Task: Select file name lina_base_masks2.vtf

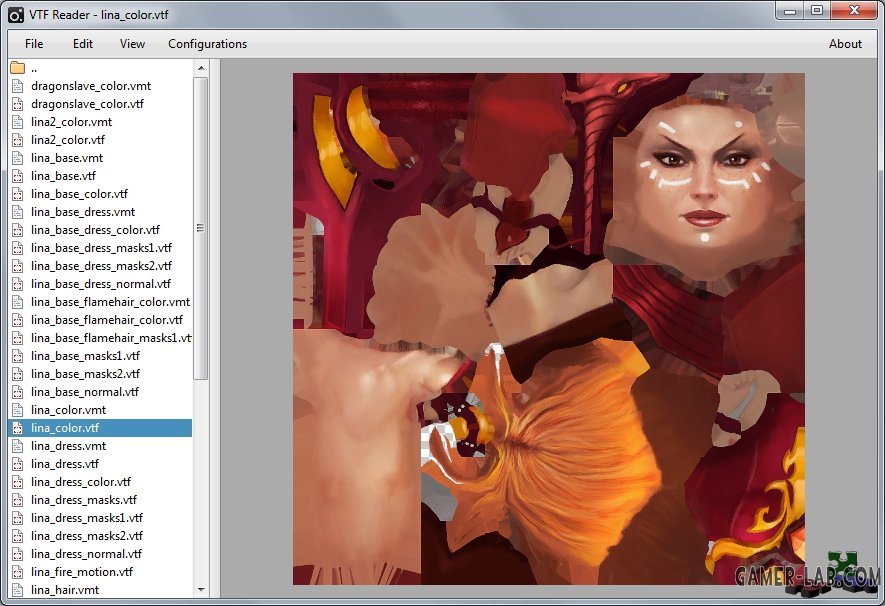Action: 85,374
